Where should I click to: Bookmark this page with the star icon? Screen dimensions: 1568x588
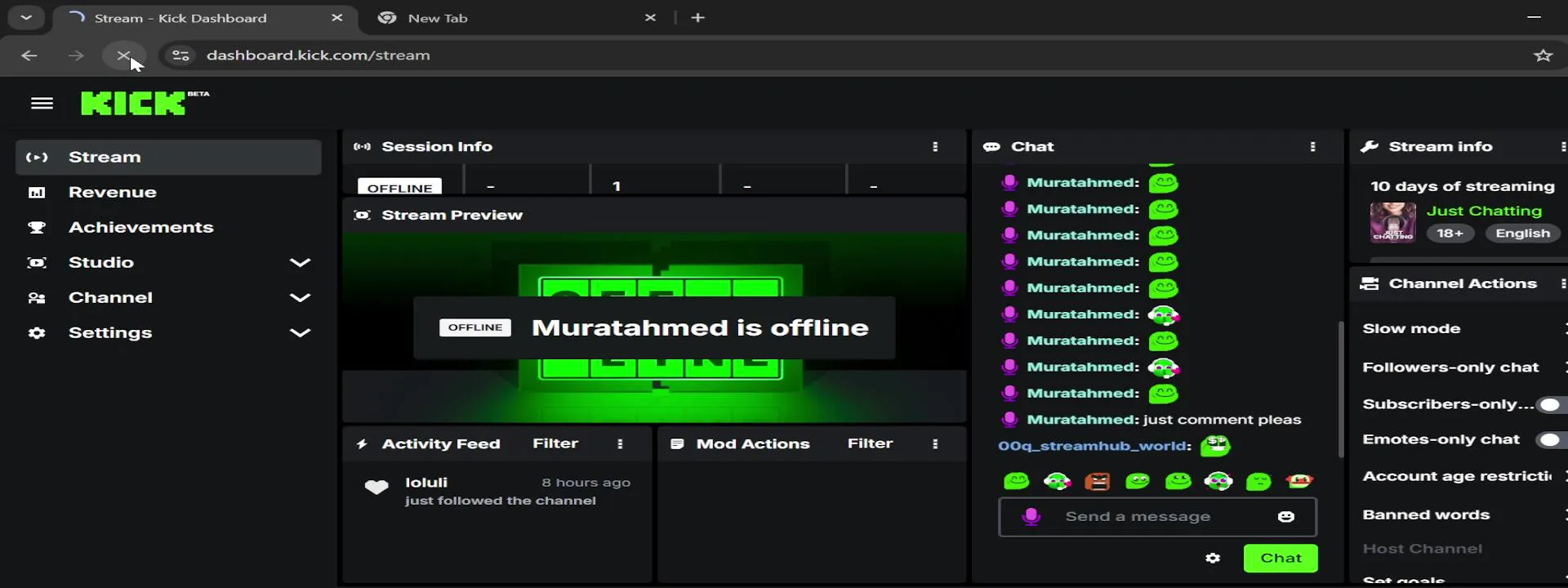point(1543,56)
